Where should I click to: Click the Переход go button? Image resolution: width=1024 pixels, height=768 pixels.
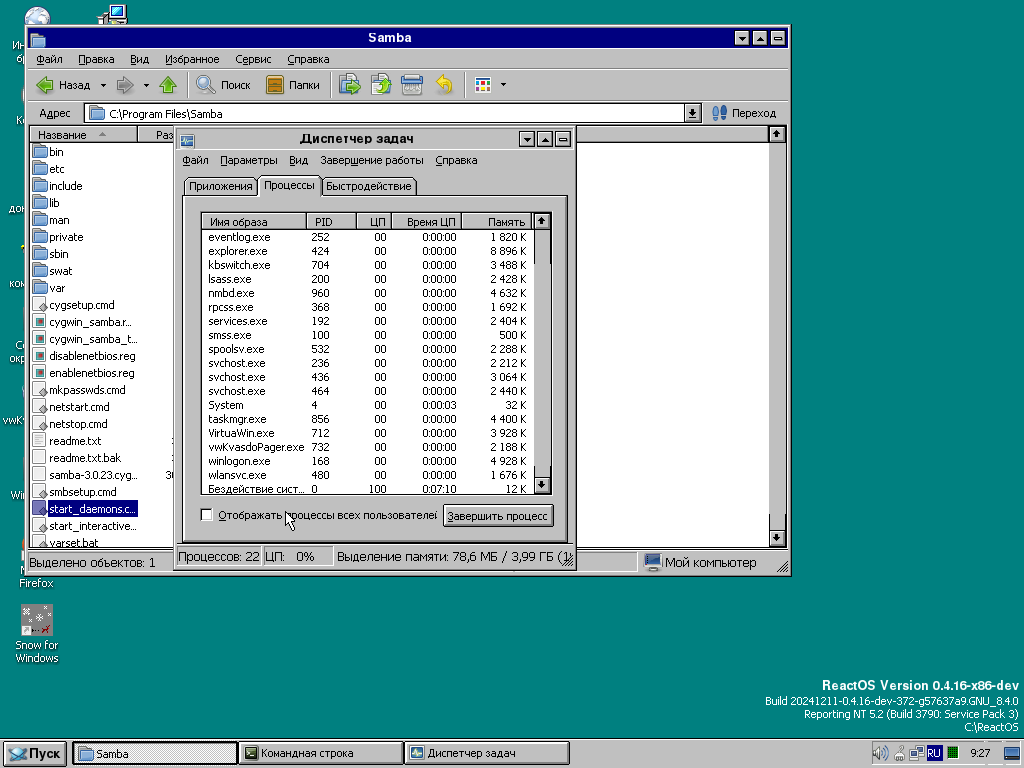pos(744,113)
